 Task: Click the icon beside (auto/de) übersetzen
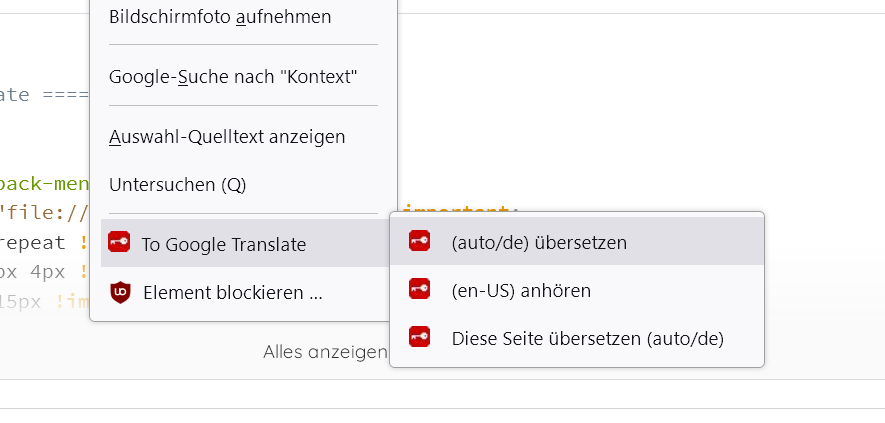click(420, 241)
